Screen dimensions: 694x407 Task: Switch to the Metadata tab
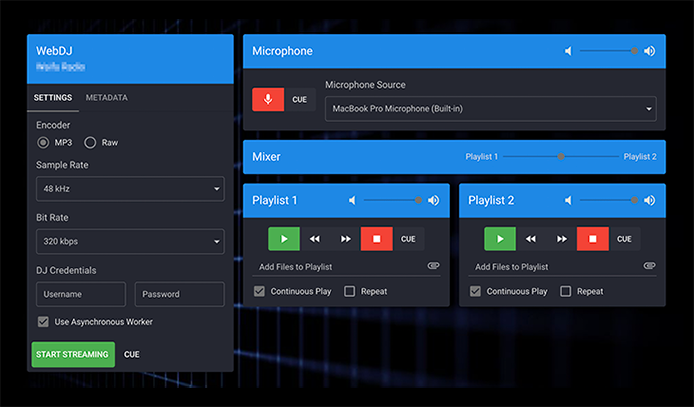click(x=106, y=98)
